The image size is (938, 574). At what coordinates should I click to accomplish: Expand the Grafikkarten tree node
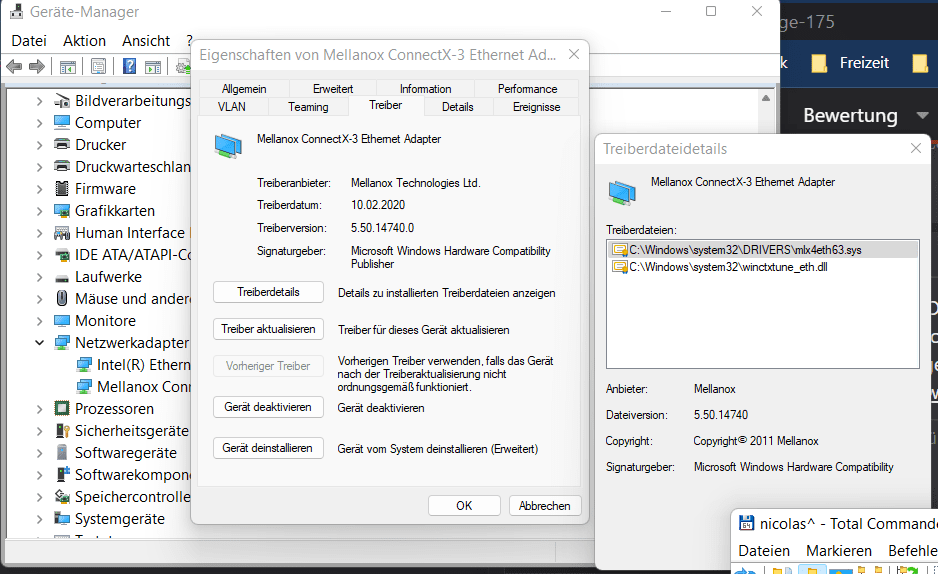[x=39, y=211]
